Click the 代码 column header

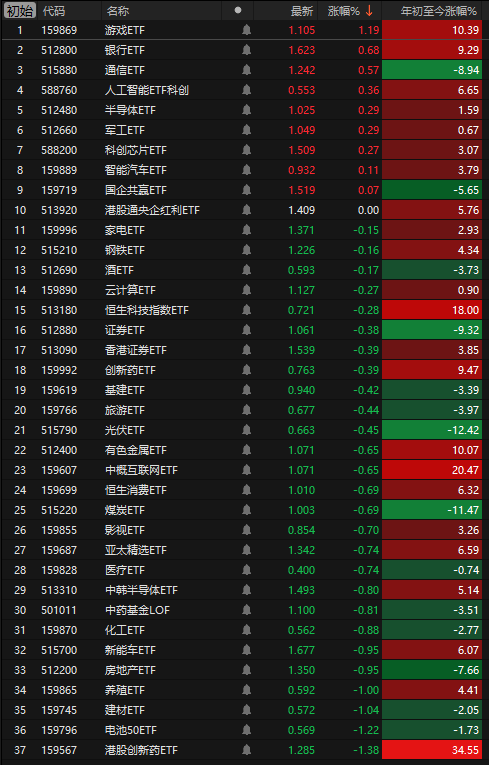coord(54,11)
